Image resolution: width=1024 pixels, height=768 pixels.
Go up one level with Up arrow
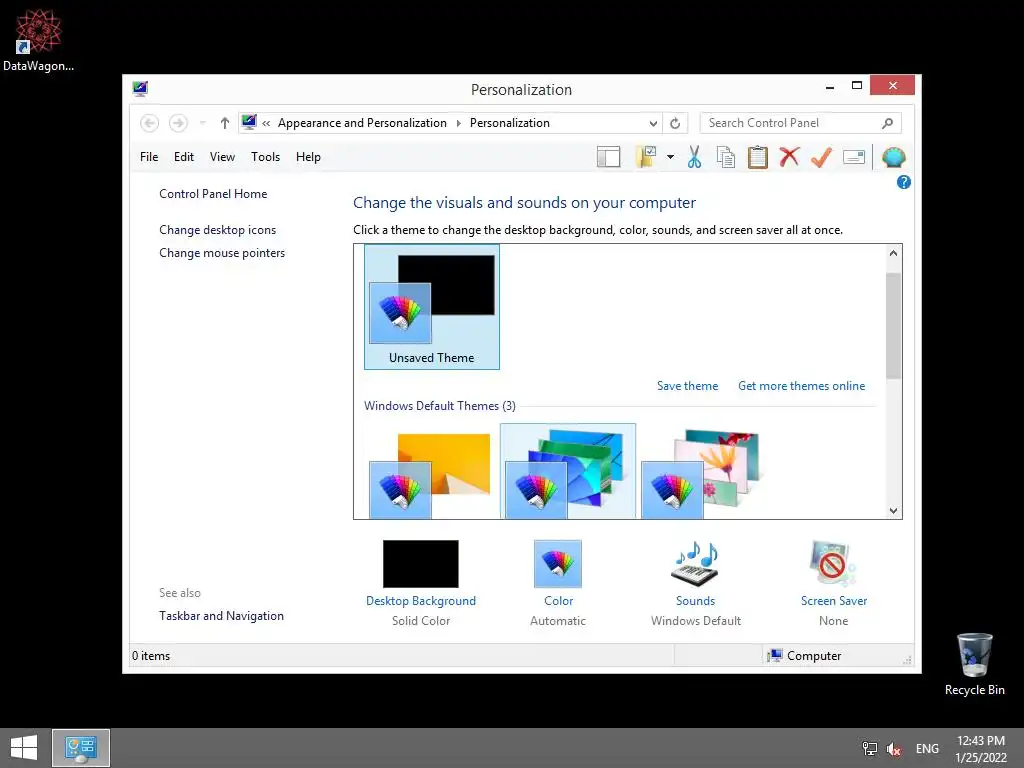(x=225, y=123)
